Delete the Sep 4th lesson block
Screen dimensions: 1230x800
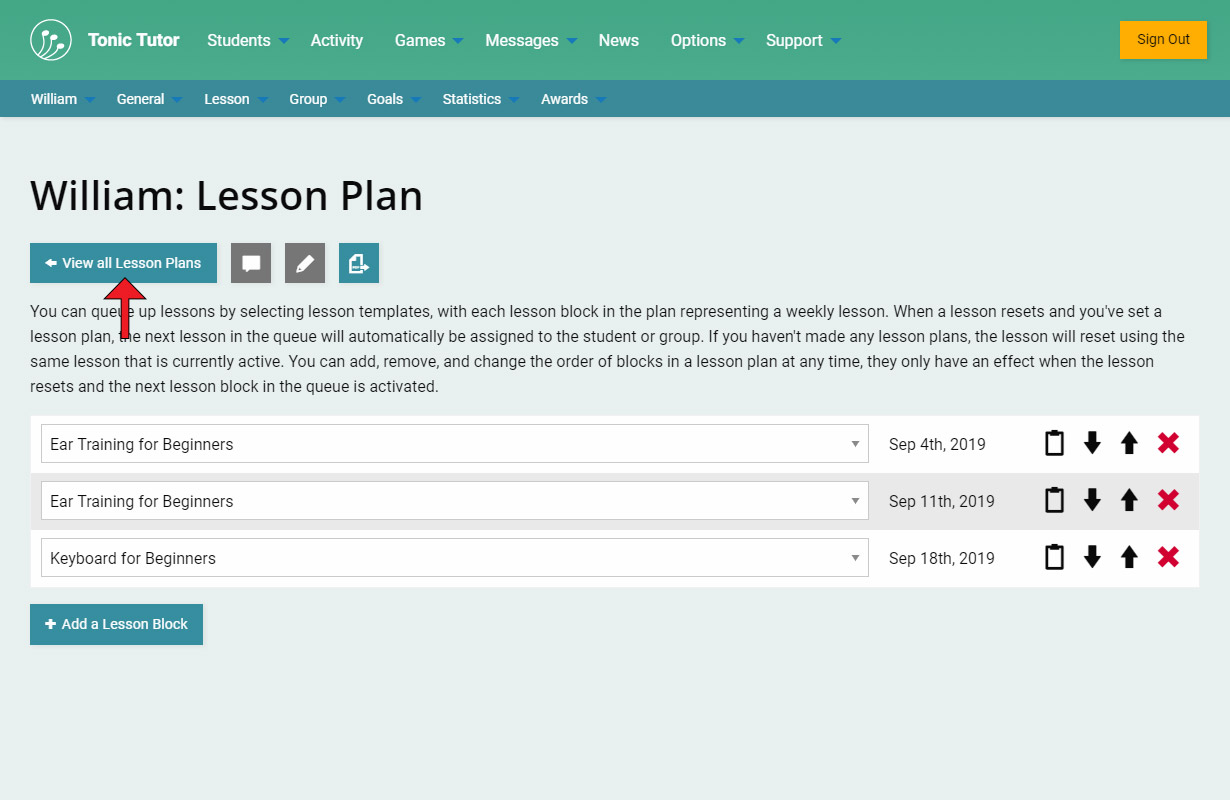[1168, 443]
